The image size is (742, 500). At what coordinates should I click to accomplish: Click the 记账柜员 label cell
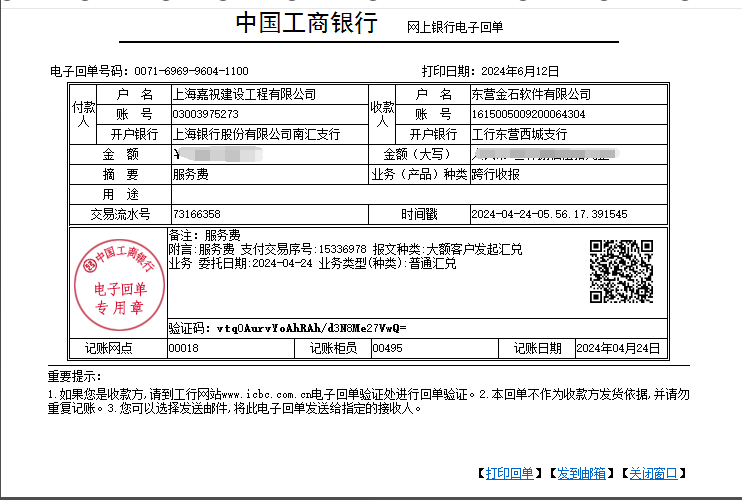click(333, 348)
